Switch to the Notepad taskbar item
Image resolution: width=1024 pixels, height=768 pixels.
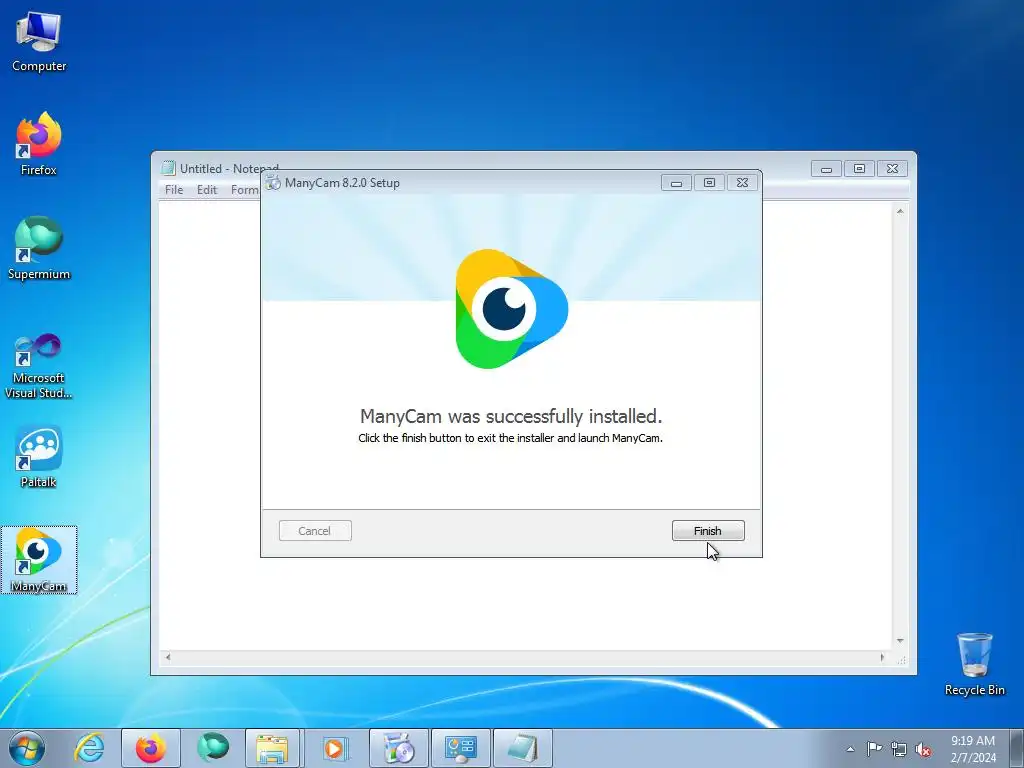pyautogui.click(x=522, y=748)
